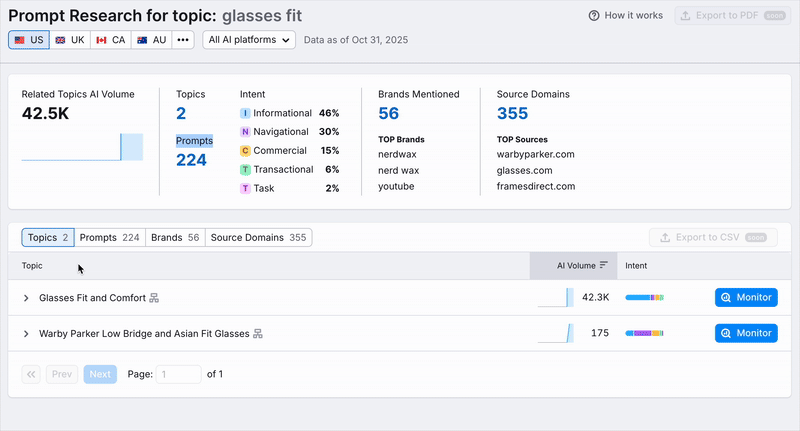This screenshot has width=800, height=431.
Task: Click the Page number input field
Action: coord(179,374)
